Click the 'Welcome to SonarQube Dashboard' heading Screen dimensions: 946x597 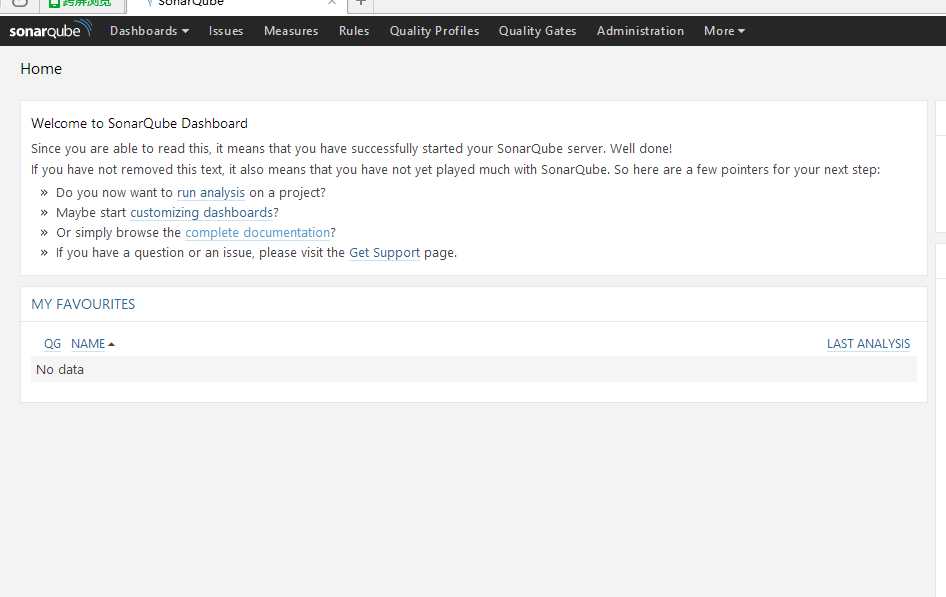pos(139,123)
